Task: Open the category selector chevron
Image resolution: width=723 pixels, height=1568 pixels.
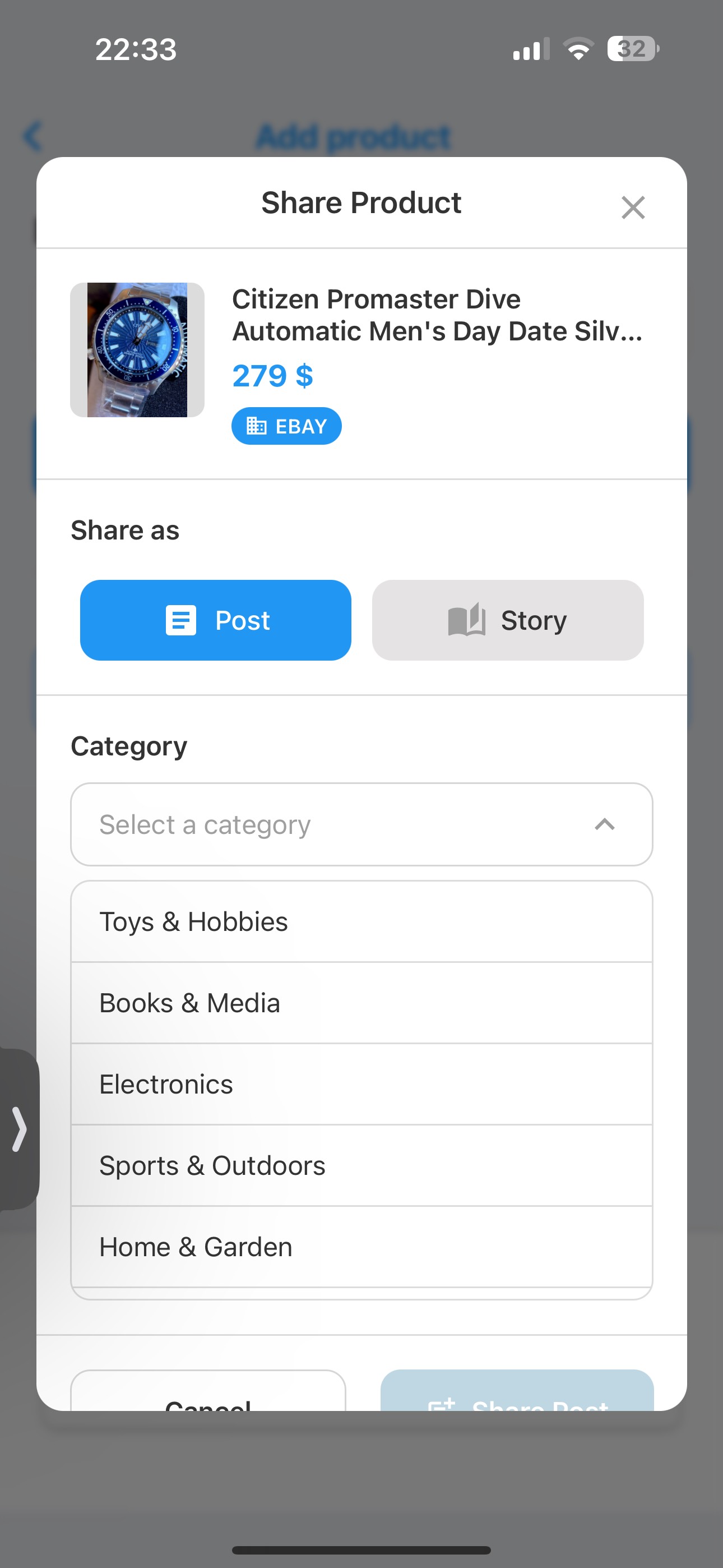Action: click(605, 825)
